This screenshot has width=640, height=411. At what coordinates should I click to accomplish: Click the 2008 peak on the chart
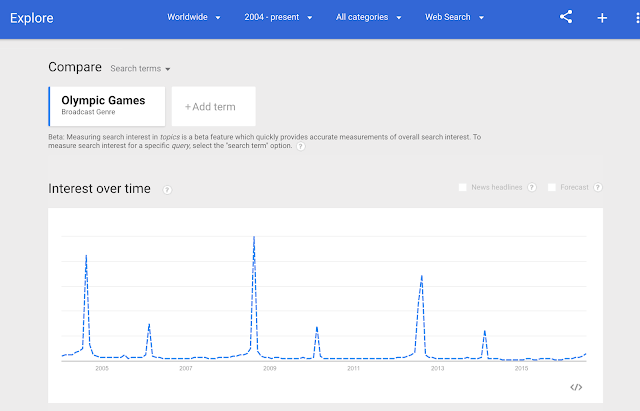coord(254,237)
